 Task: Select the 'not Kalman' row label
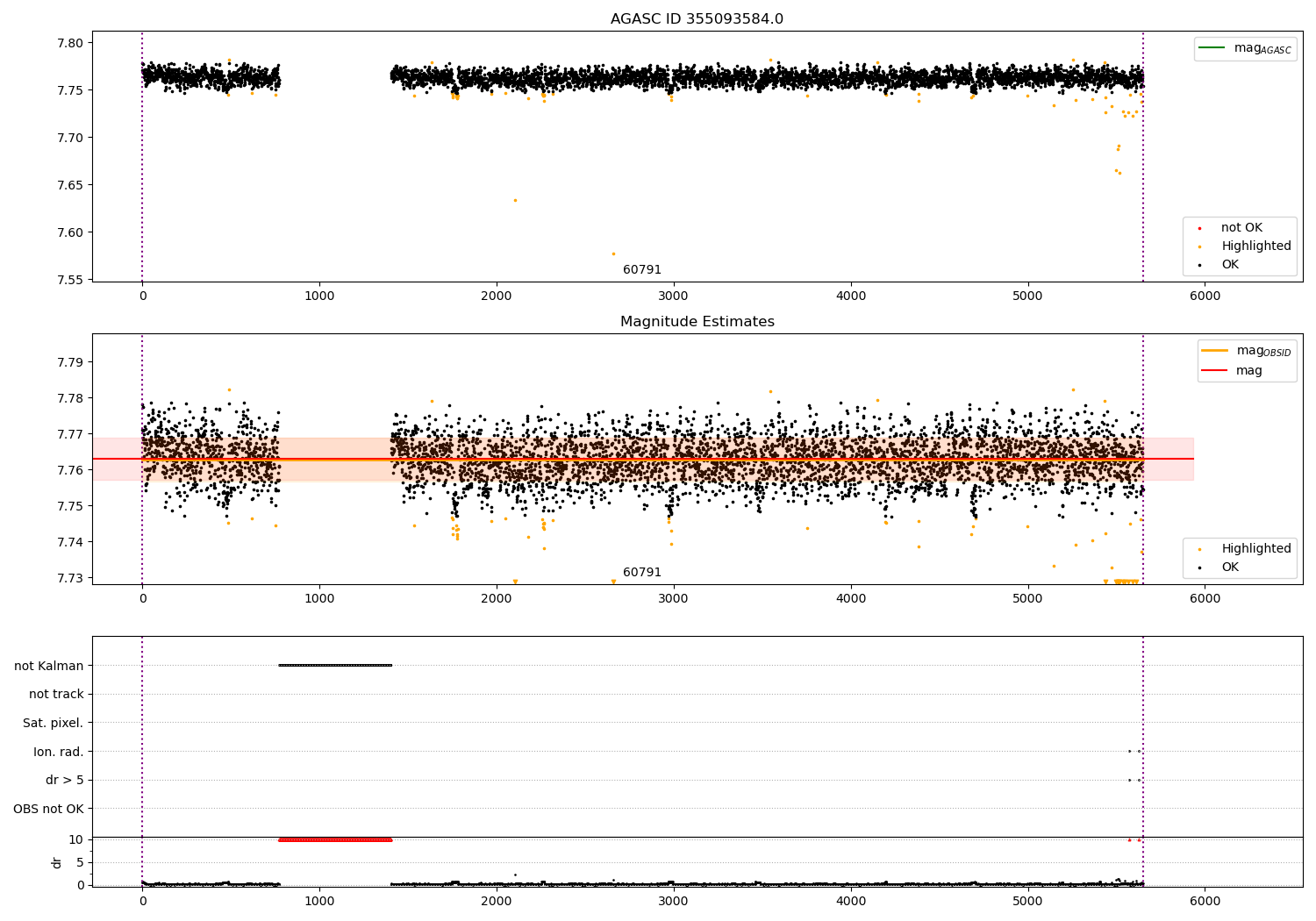pyautogui.click(x=49, y=666)
